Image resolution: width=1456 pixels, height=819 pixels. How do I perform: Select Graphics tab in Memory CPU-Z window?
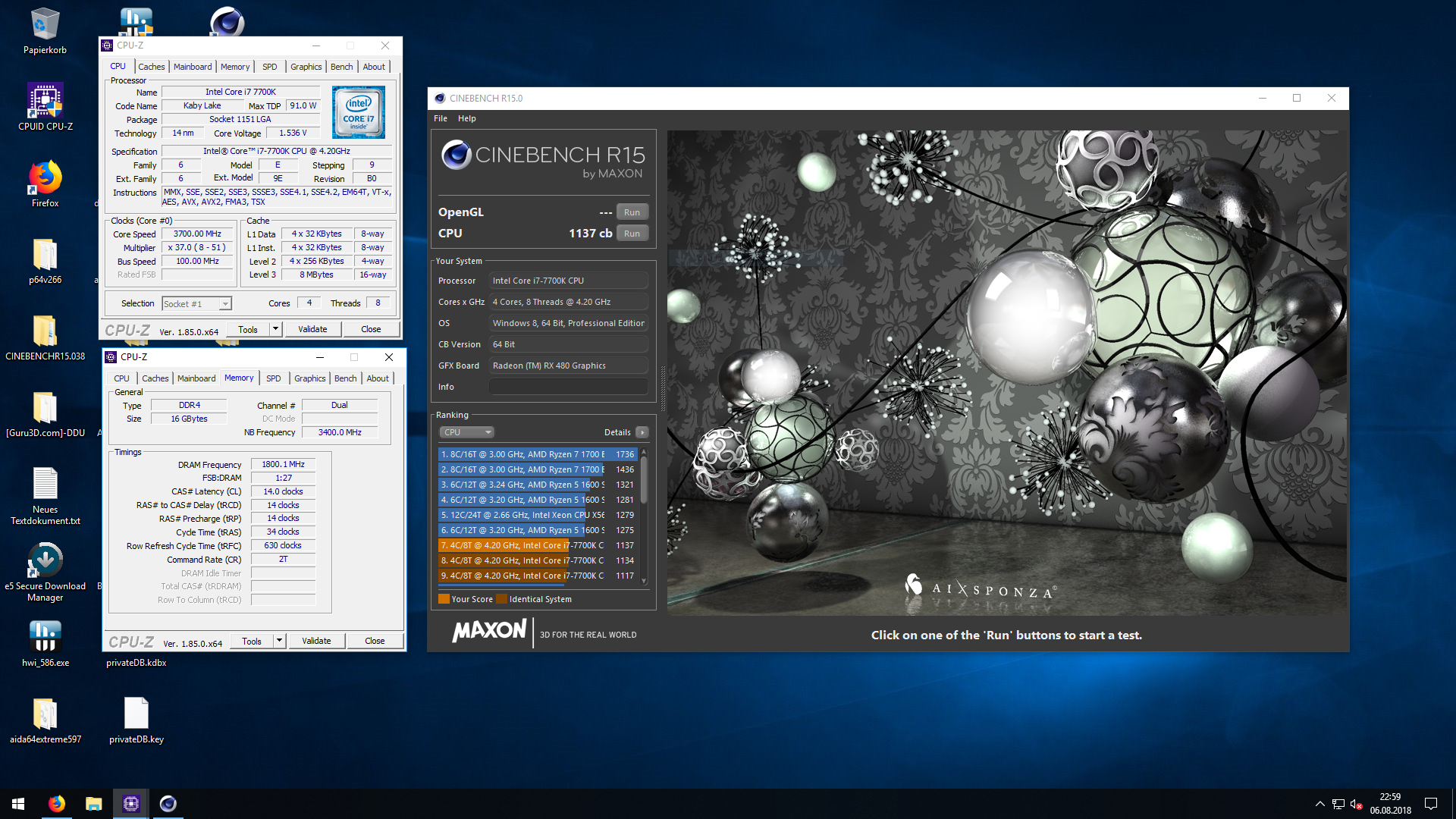310,378
